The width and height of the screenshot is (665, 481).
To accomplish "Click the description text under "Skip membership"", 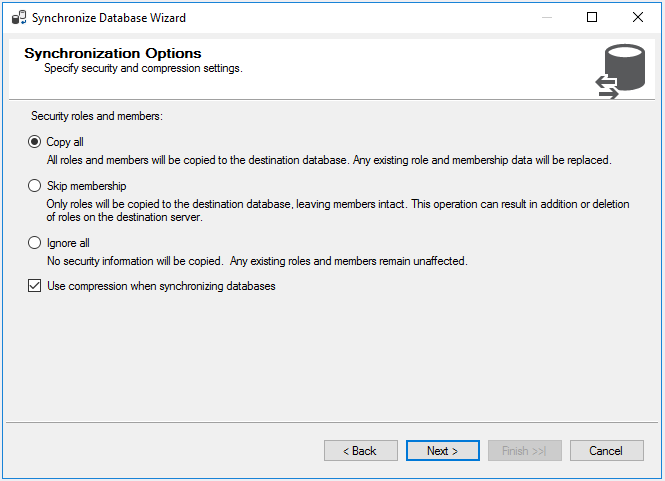I will coord(338,211).
